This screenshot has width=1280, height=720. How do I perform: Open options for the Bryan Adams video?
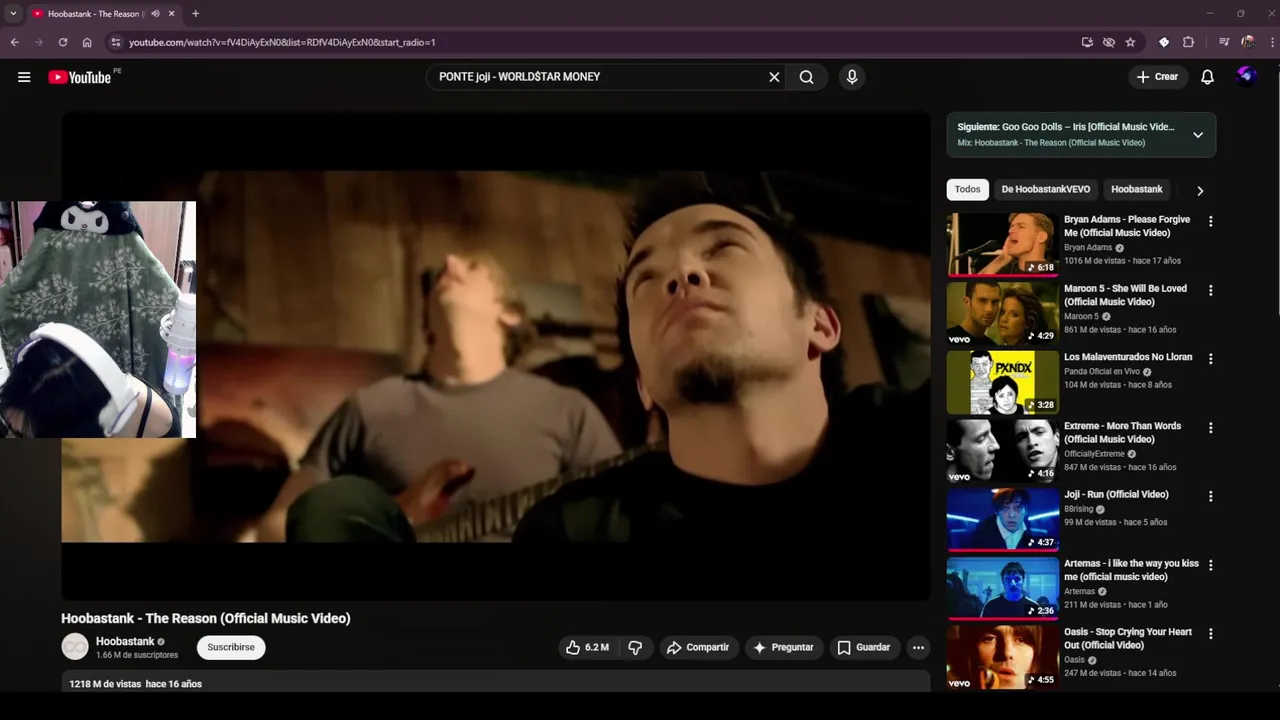[1210, 221]
